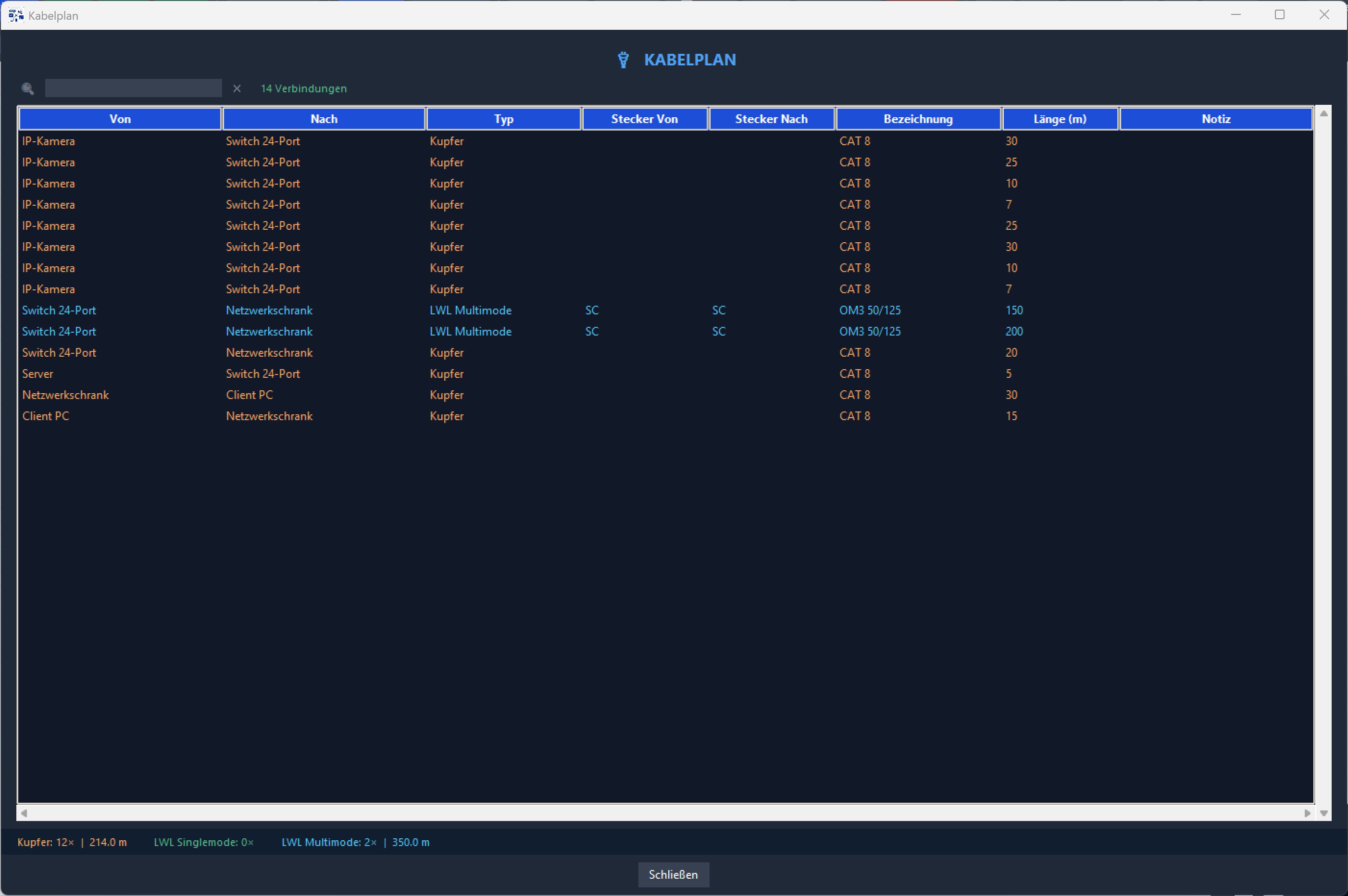
Task: Click the OM3 50/125 cell in the 150 m row
Action: click(870, 311)
